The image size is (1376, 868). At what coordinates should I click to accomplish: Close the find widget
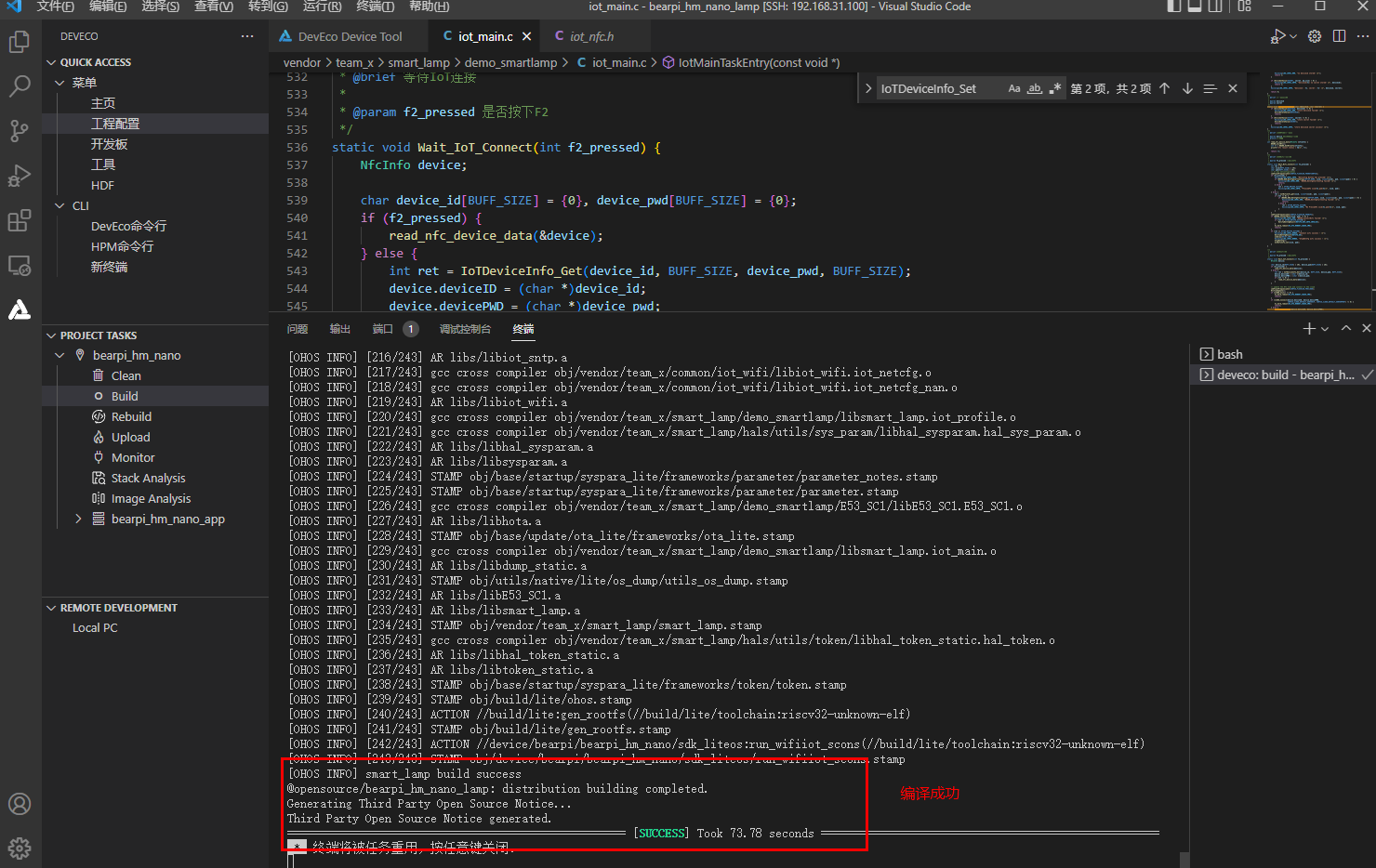click(1233, 88)
